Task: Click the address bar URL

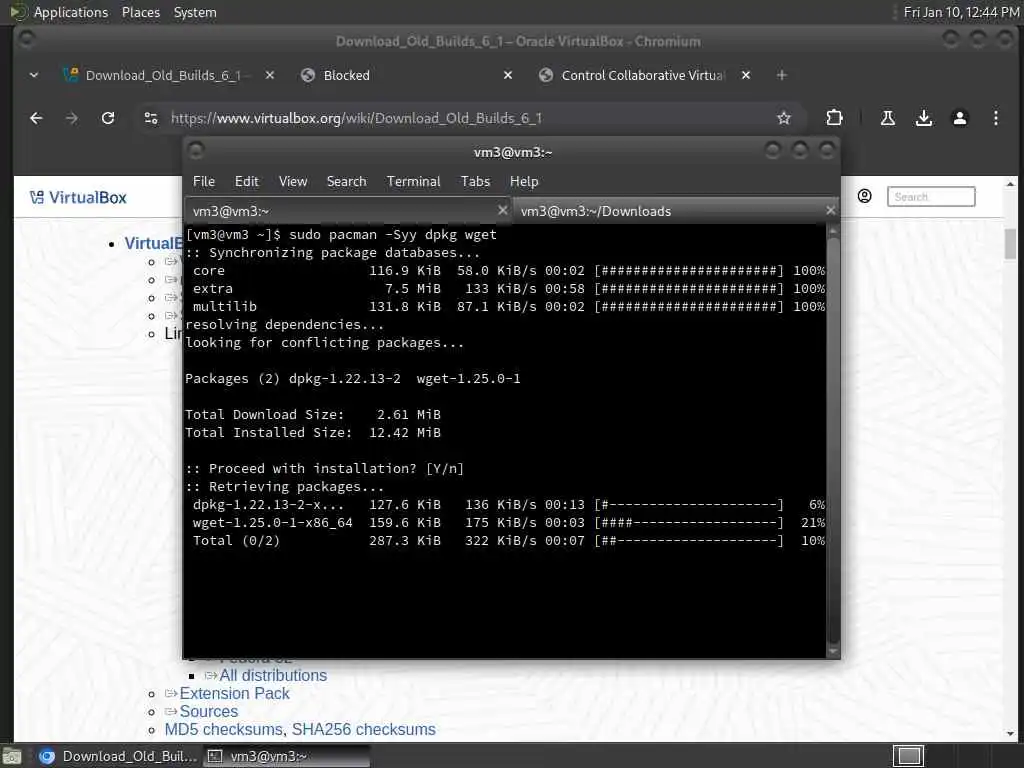Action: click(x=356, y=118)
